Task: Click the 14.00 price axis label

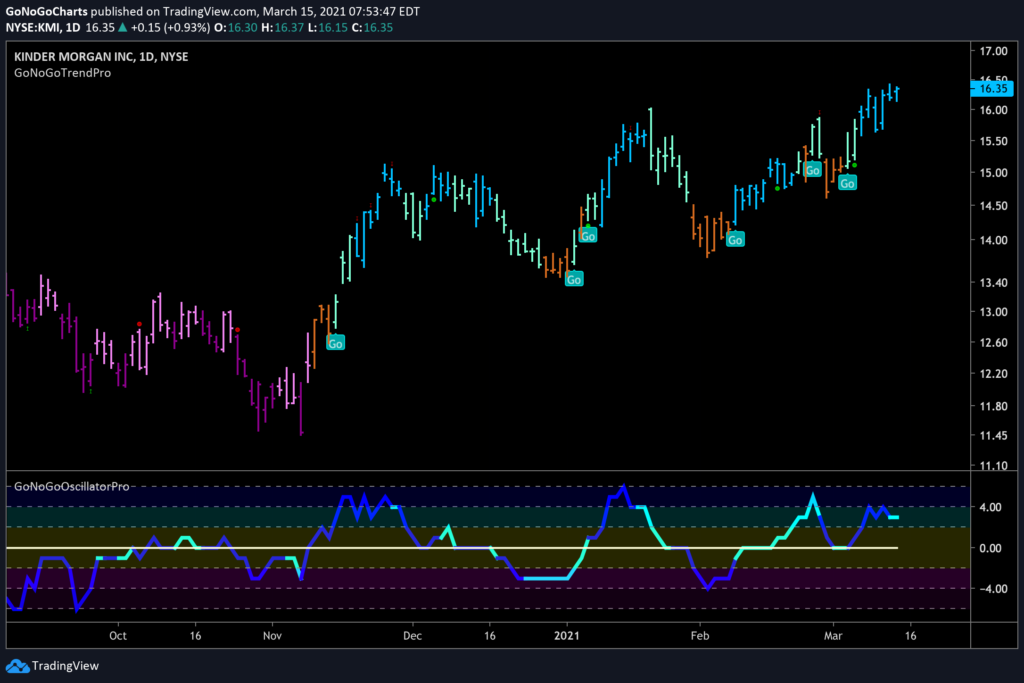Action: pyautogui.click(x=993, y=240)
